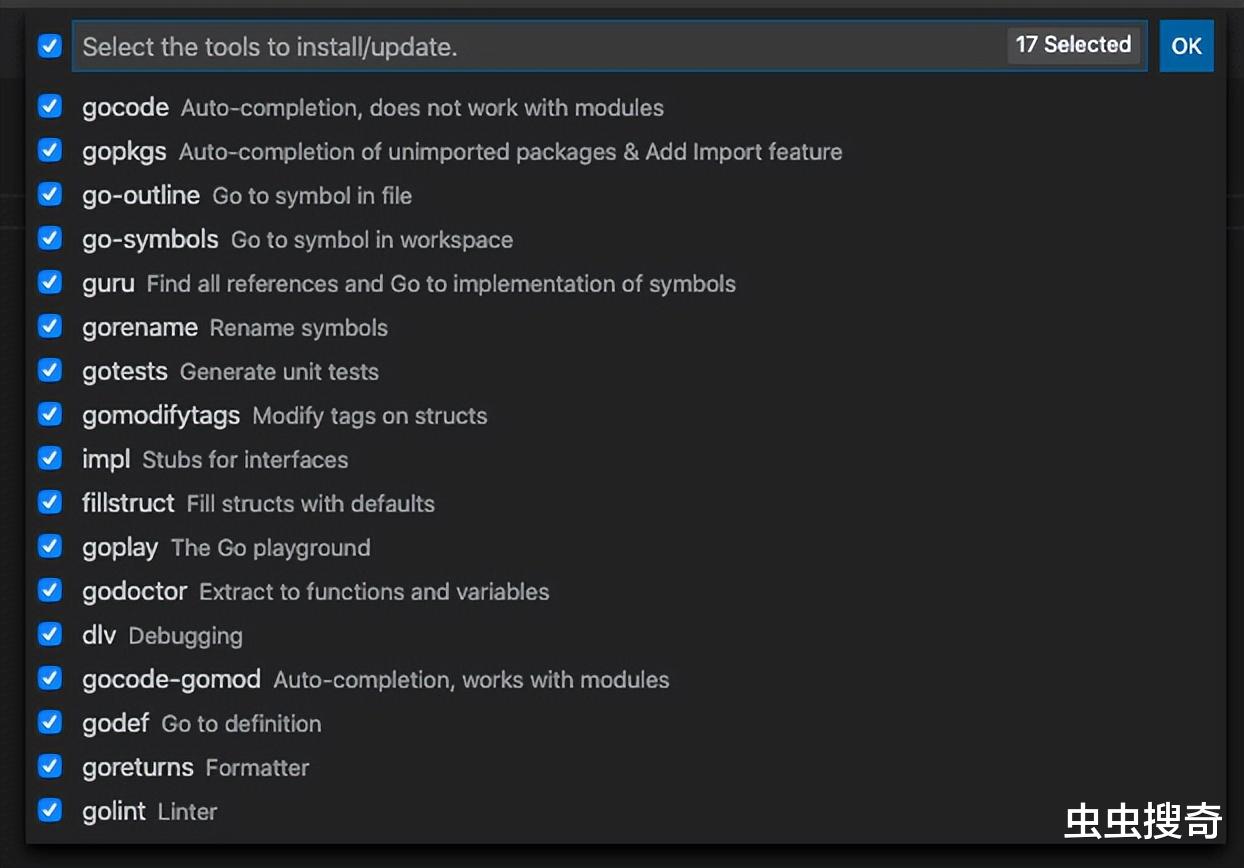The height and width of the screenshot is (868, 1244).
Task: Uncheck the select-all checkbox at top
Action: tap(50, 46)
